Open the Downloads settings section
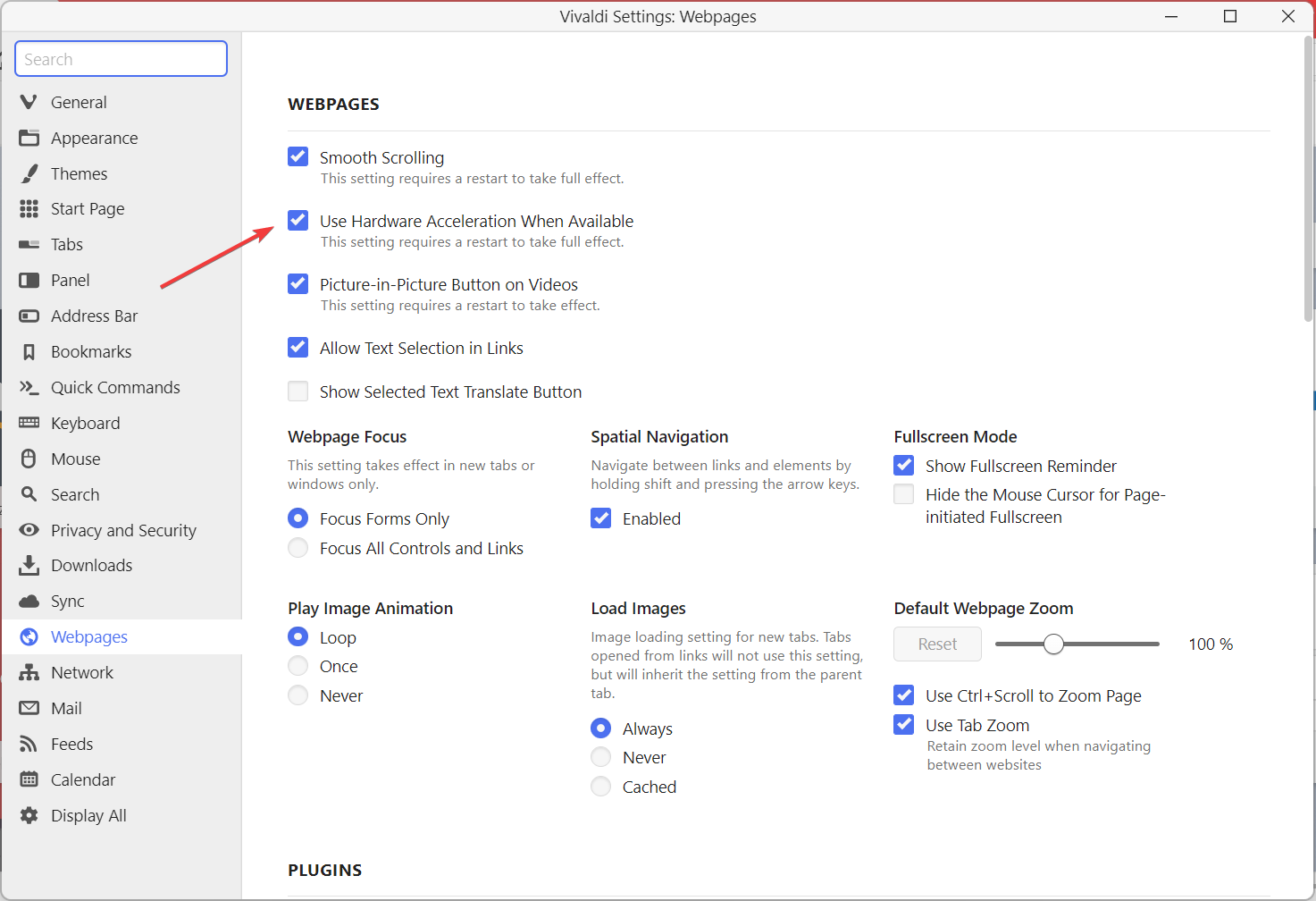The image size is (1316, 901). point(122,565)
